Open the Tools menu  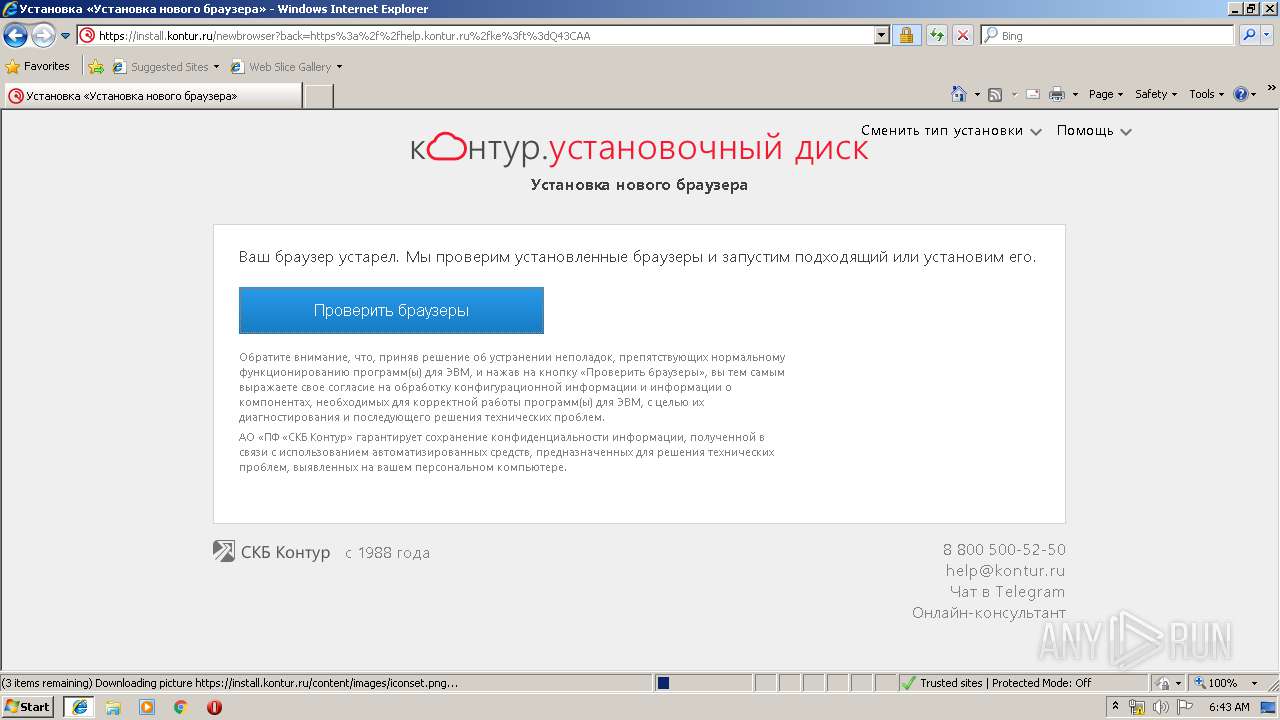1206,94
